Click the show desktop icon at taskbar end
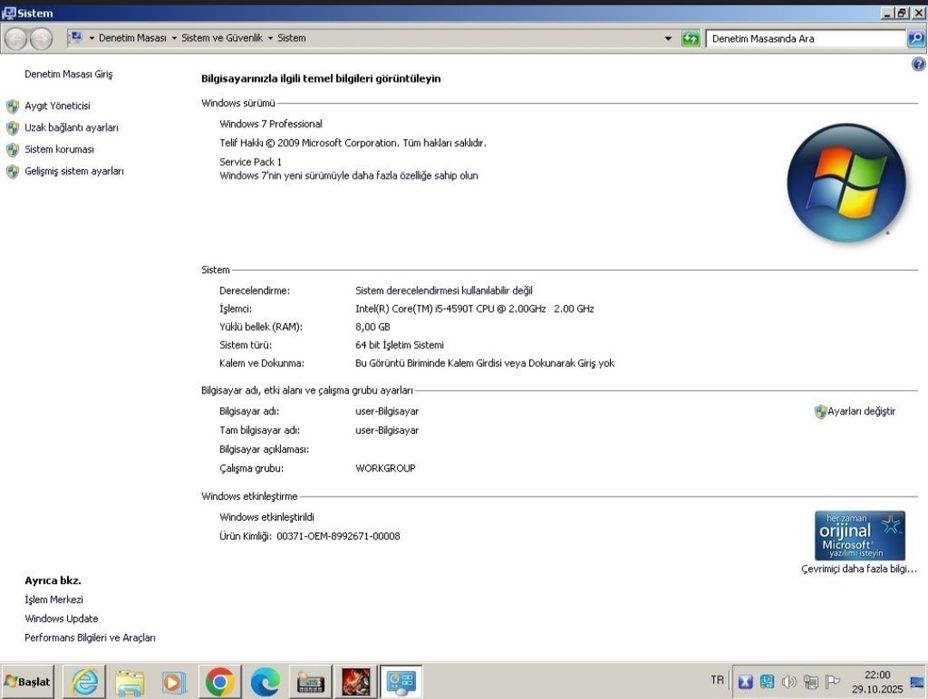Image resolution: width=928 pixels, height=699 pixels. (917, 682)
